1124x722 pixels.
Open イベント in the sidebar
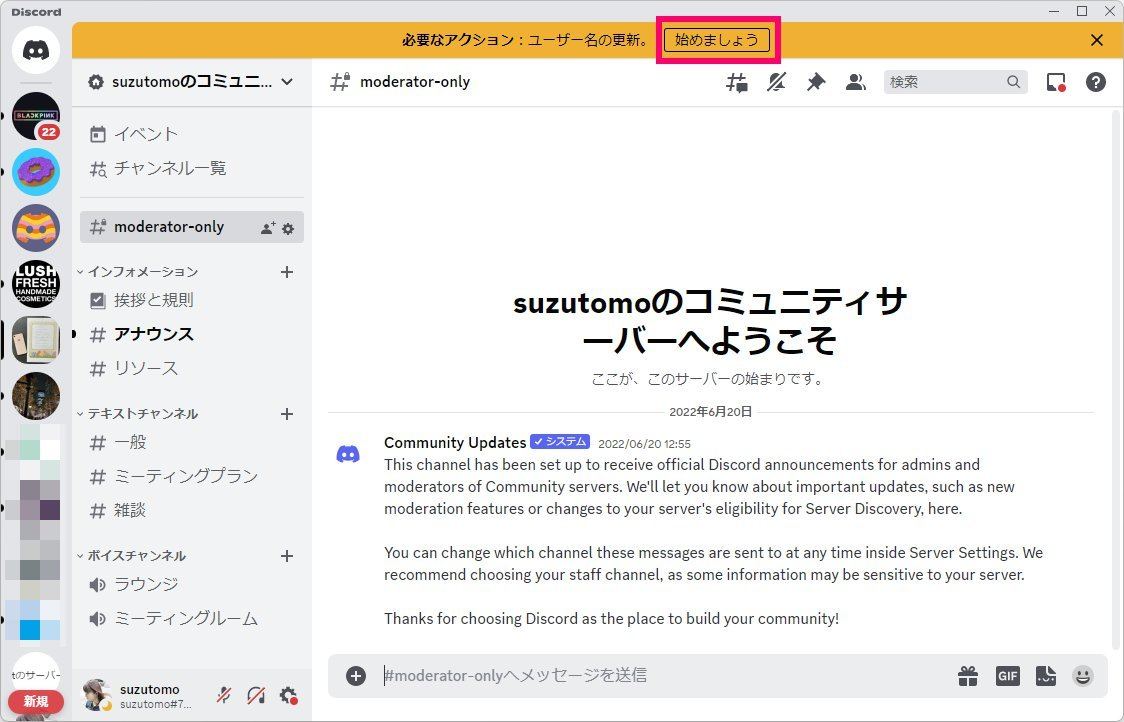point(192,134)
